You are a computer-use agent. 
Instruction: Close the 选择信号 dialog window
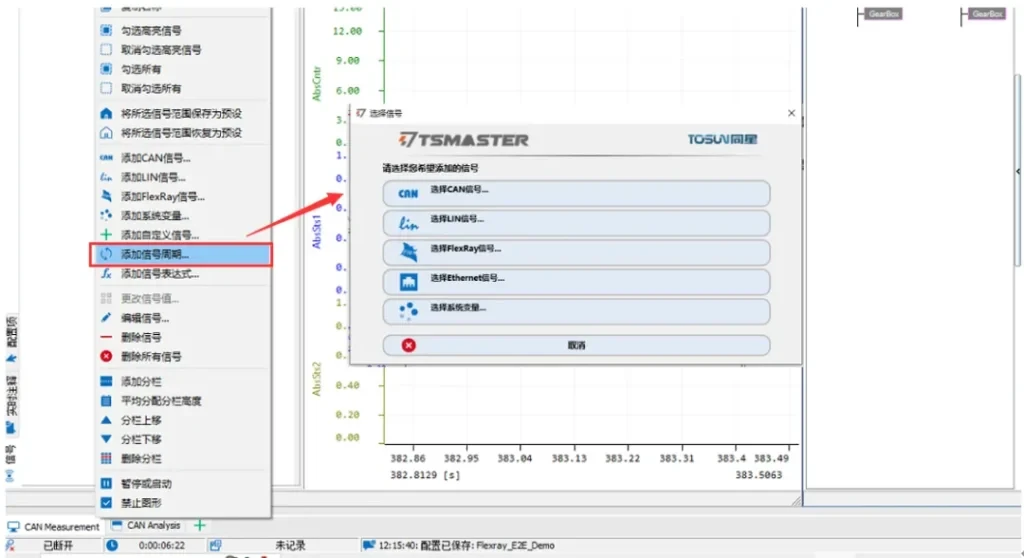(x=791, y=114)
